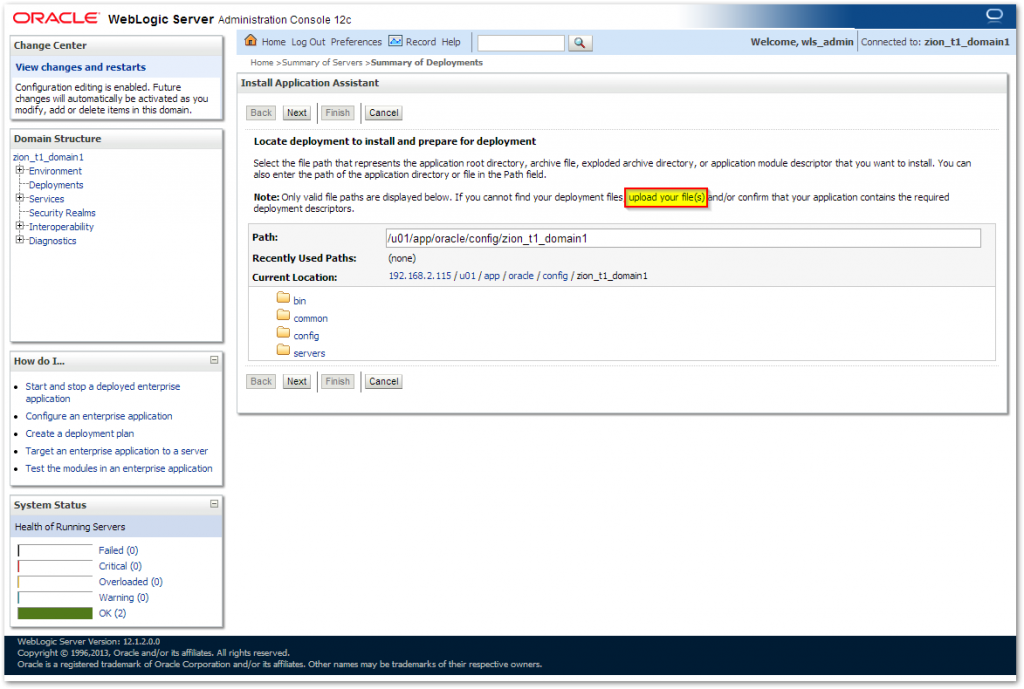Open the servers folder icon
The width and height of the screenshot is (1024, 689).
point(283,351)
